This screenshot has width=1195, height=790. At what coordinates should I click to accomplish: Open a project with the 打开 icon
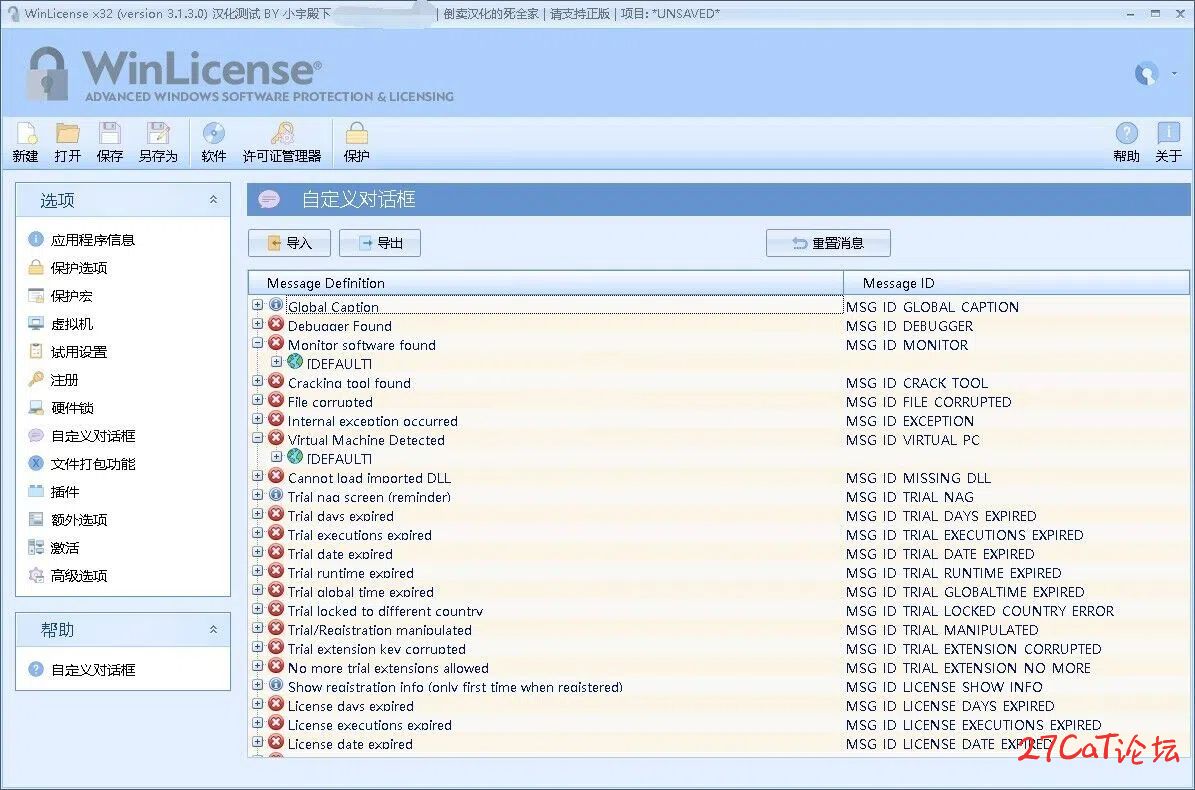(x=68, y=142)
